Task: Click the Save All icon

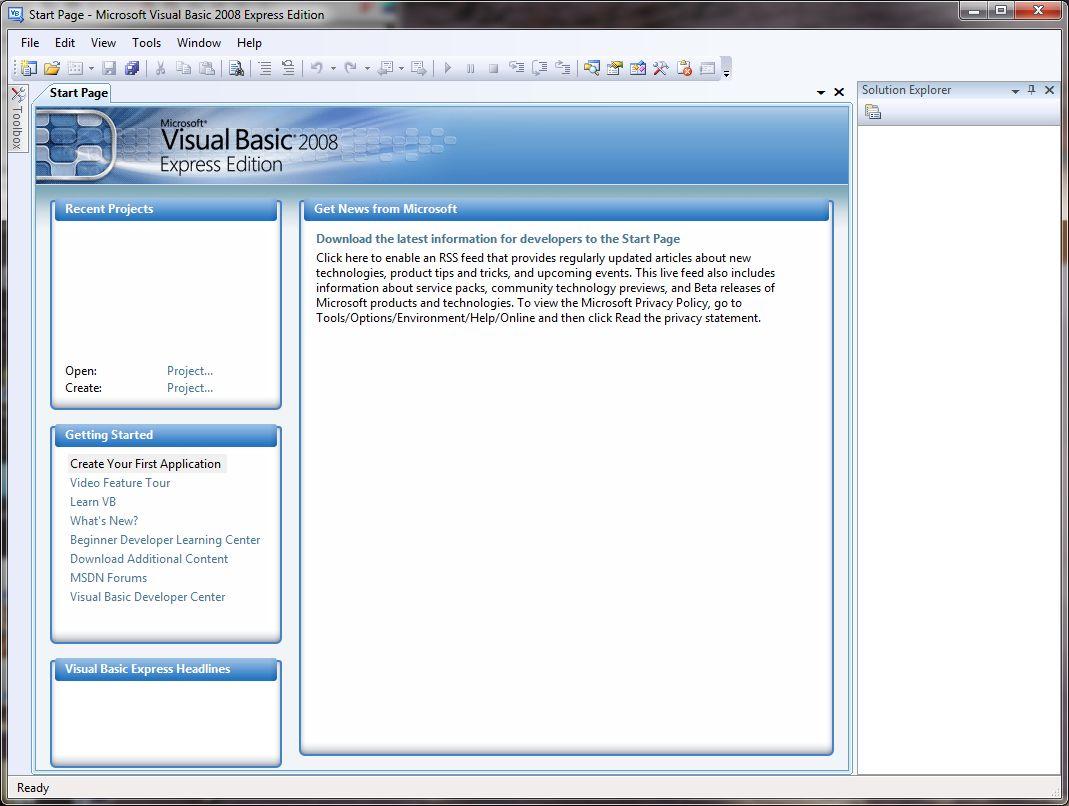Action: point(132,68)
